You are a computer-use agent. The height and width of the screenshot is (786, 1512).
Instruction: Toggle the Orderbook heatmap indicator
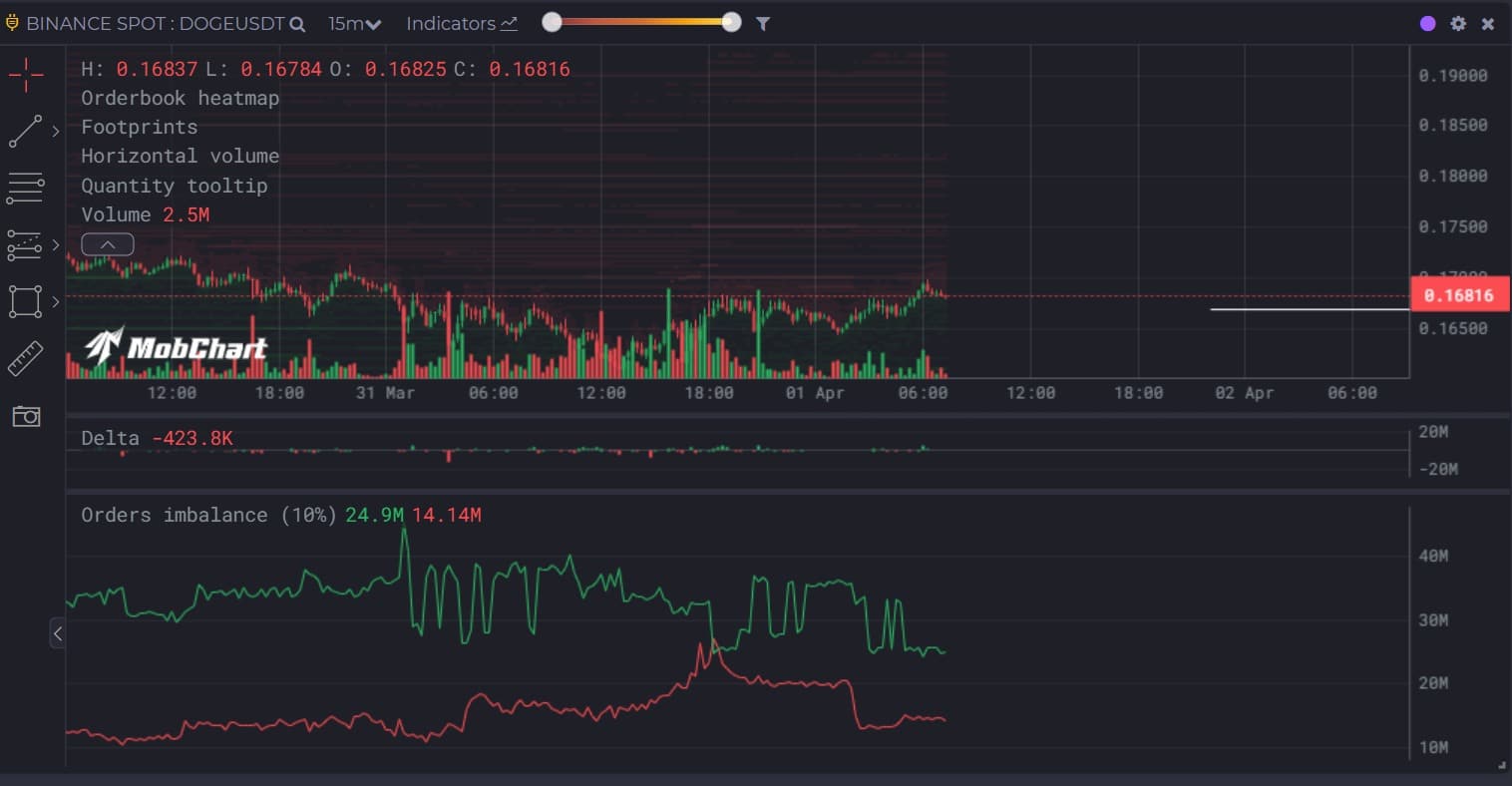tap(180, 98)
